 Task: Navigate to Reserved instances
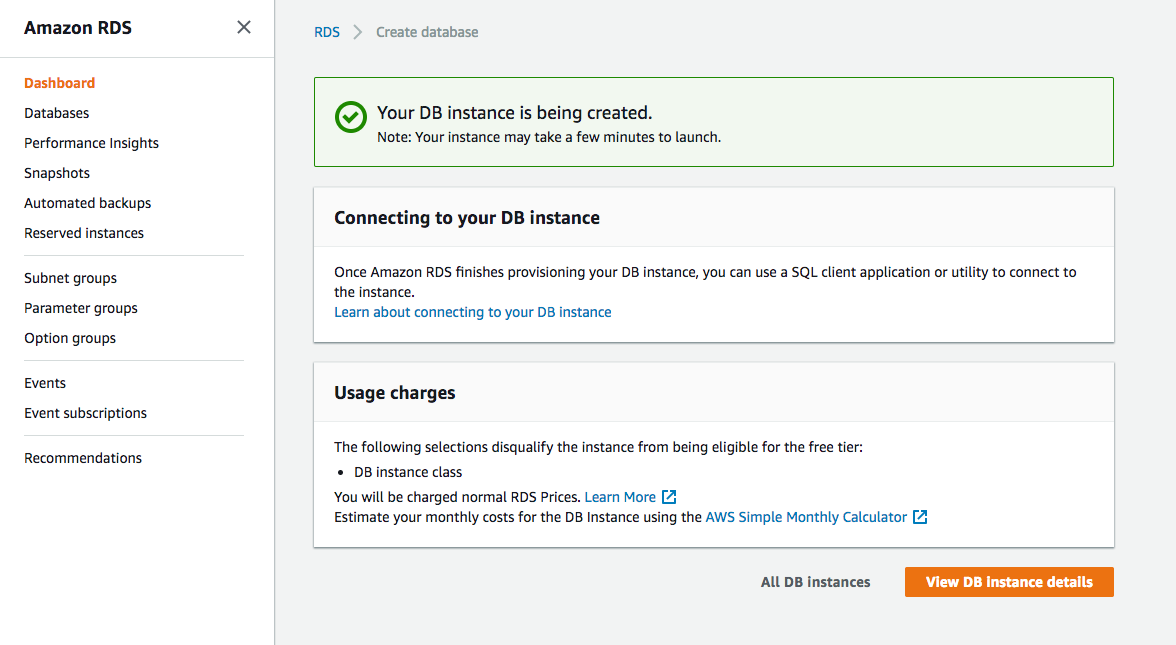pyautogui.click(x=84, y=233)
